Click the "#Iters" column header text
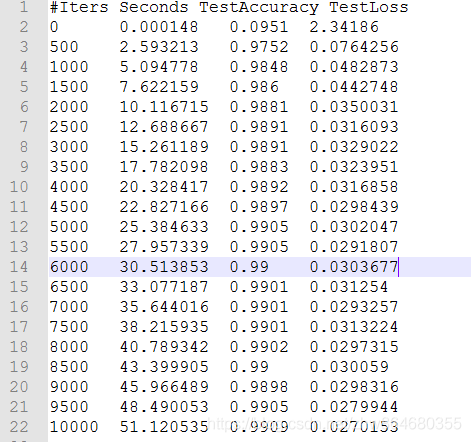 (x=79, y=7)
